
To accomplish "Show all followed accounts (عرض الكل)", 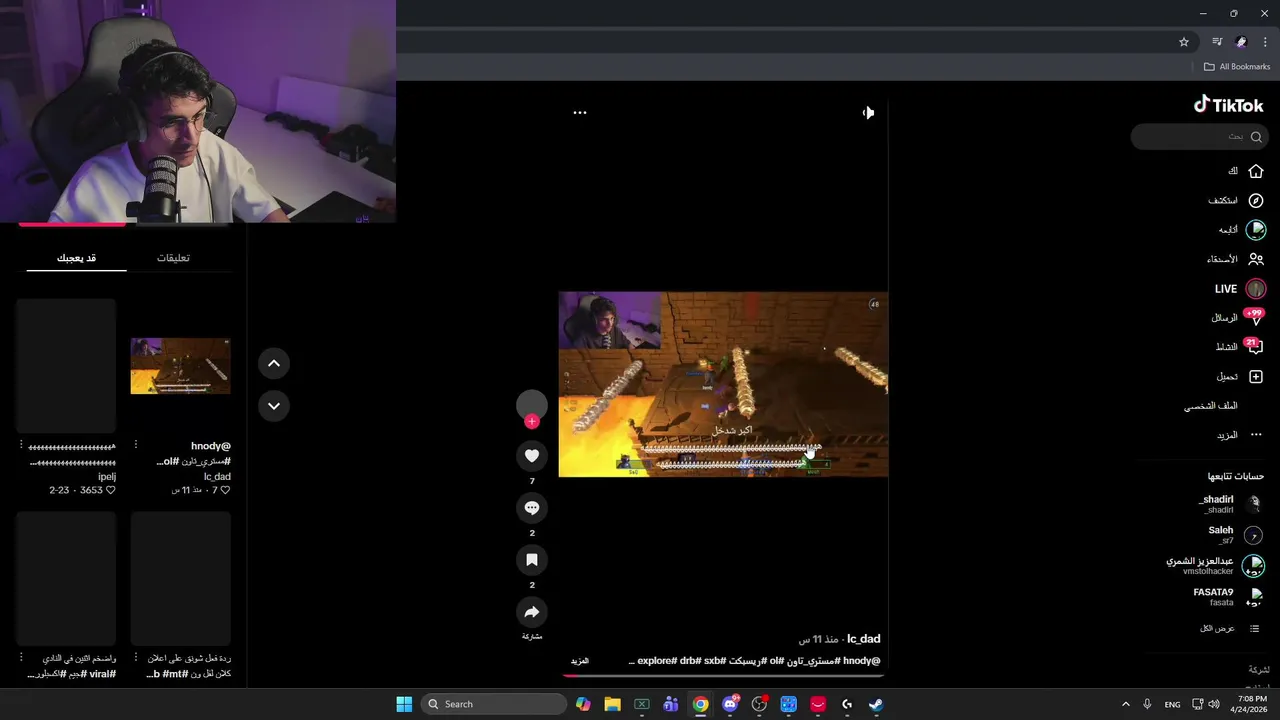I will coord(1217,629).
